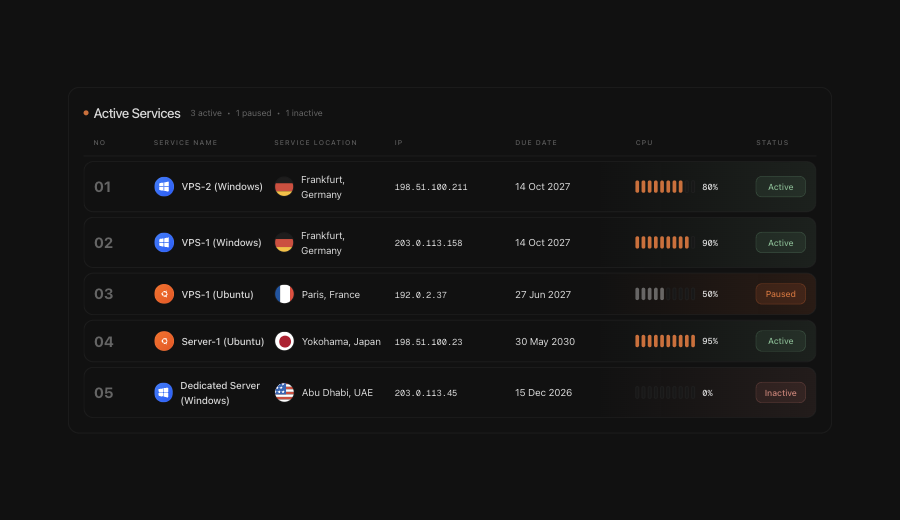Click the Paused status badge
The height and width of the screenshot is (520, 900).
point(781,294)
